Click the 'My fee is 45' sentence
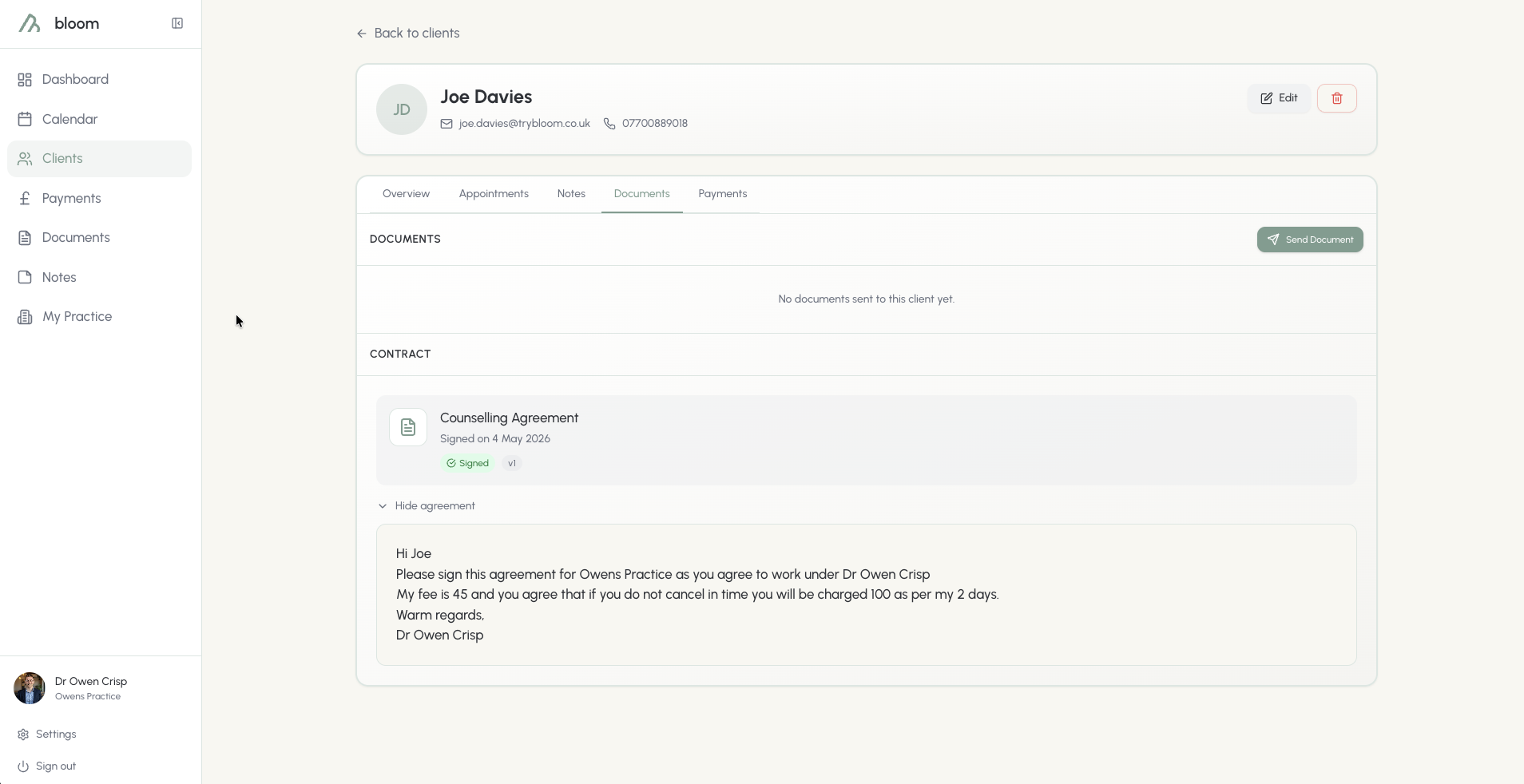Viewport: 1524px width, 784px height. [697, 595]
